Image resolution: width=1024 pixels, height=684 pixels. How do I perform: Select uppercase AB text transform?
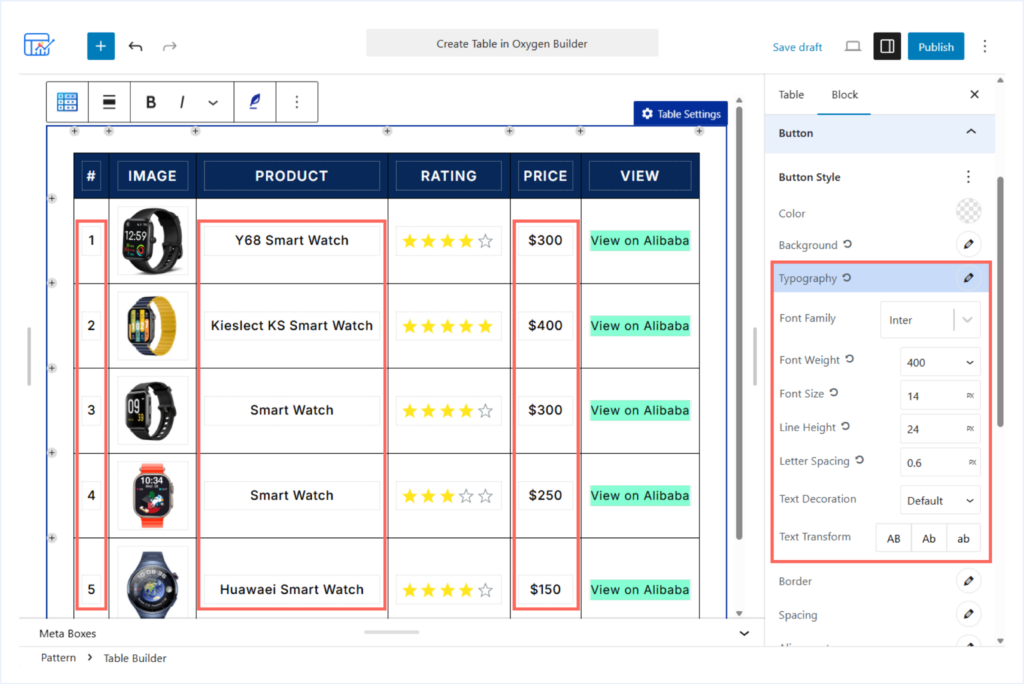tap(893, 538)
